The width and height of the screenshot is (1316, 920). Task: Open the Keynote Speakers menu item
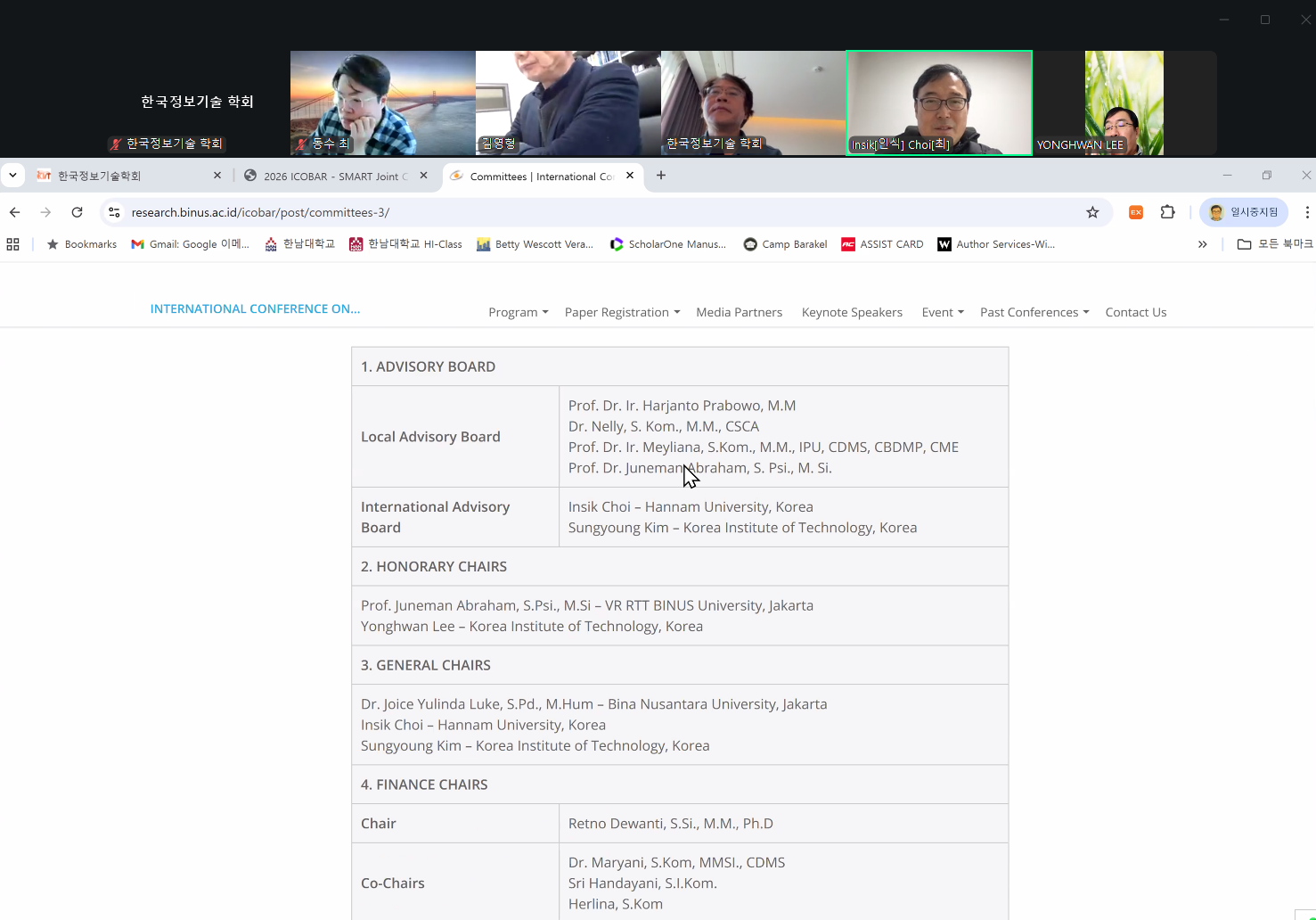(x=852, y=312)
